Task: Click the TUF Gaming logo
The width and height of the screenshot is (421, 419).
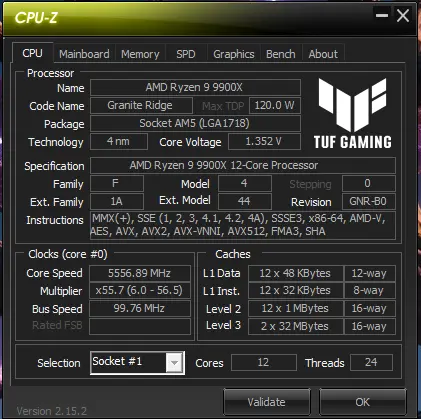Action: tap(353, 113)
